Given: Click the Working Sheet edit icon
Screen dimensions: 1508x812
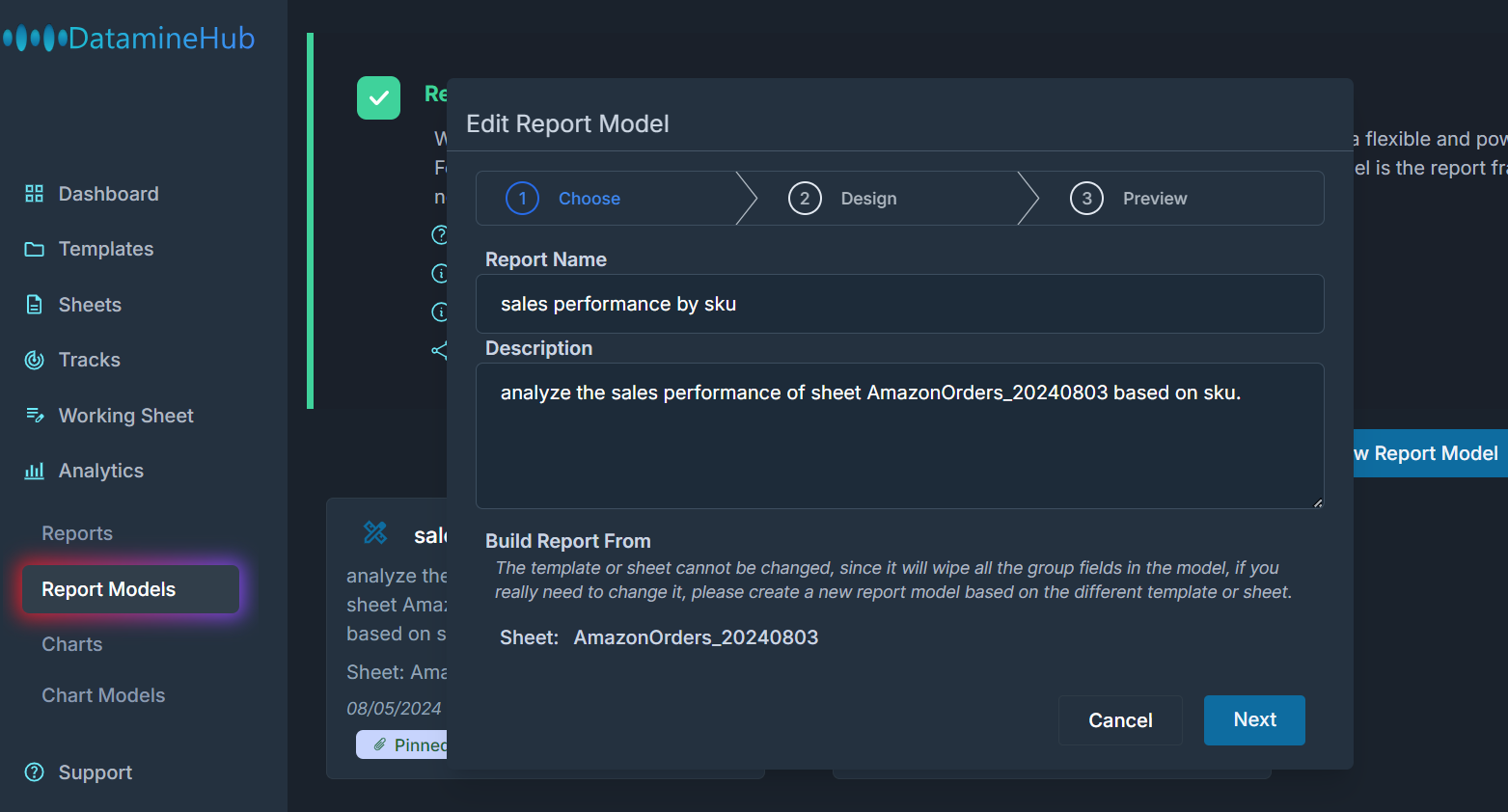Looking at the screenshot, I should click(35, 416).
